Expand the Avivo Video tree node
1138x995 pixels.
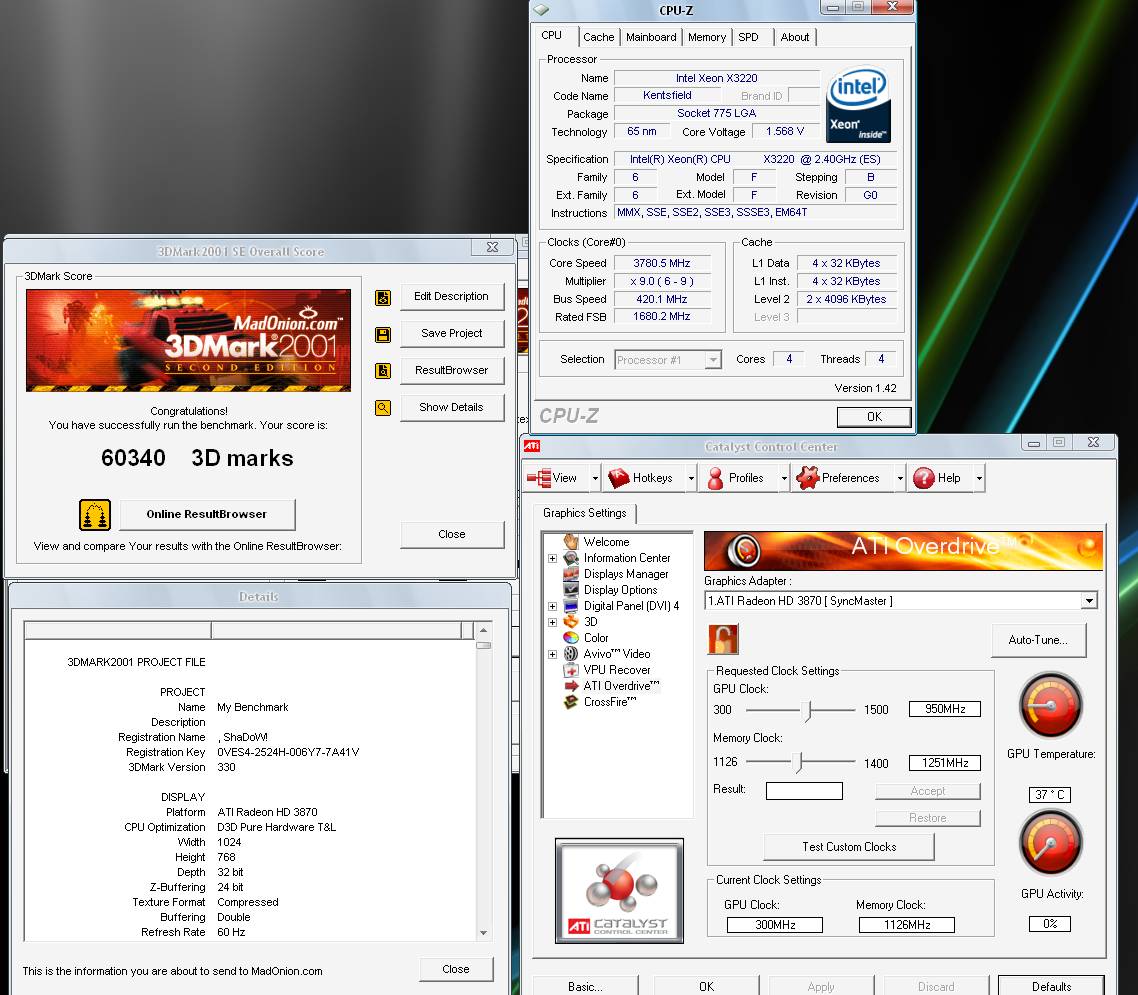[552, 655]
